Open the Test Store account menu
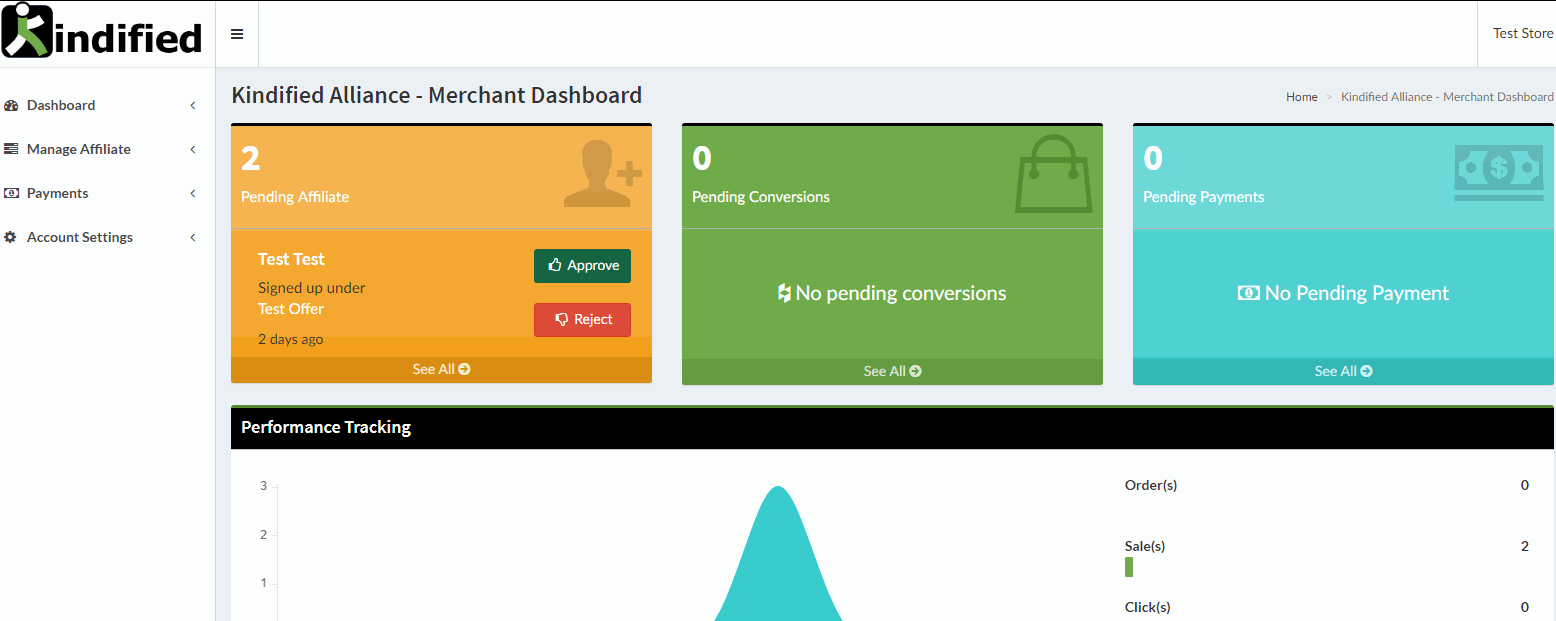1556x621 pixels. click(x=1523, y=33)
